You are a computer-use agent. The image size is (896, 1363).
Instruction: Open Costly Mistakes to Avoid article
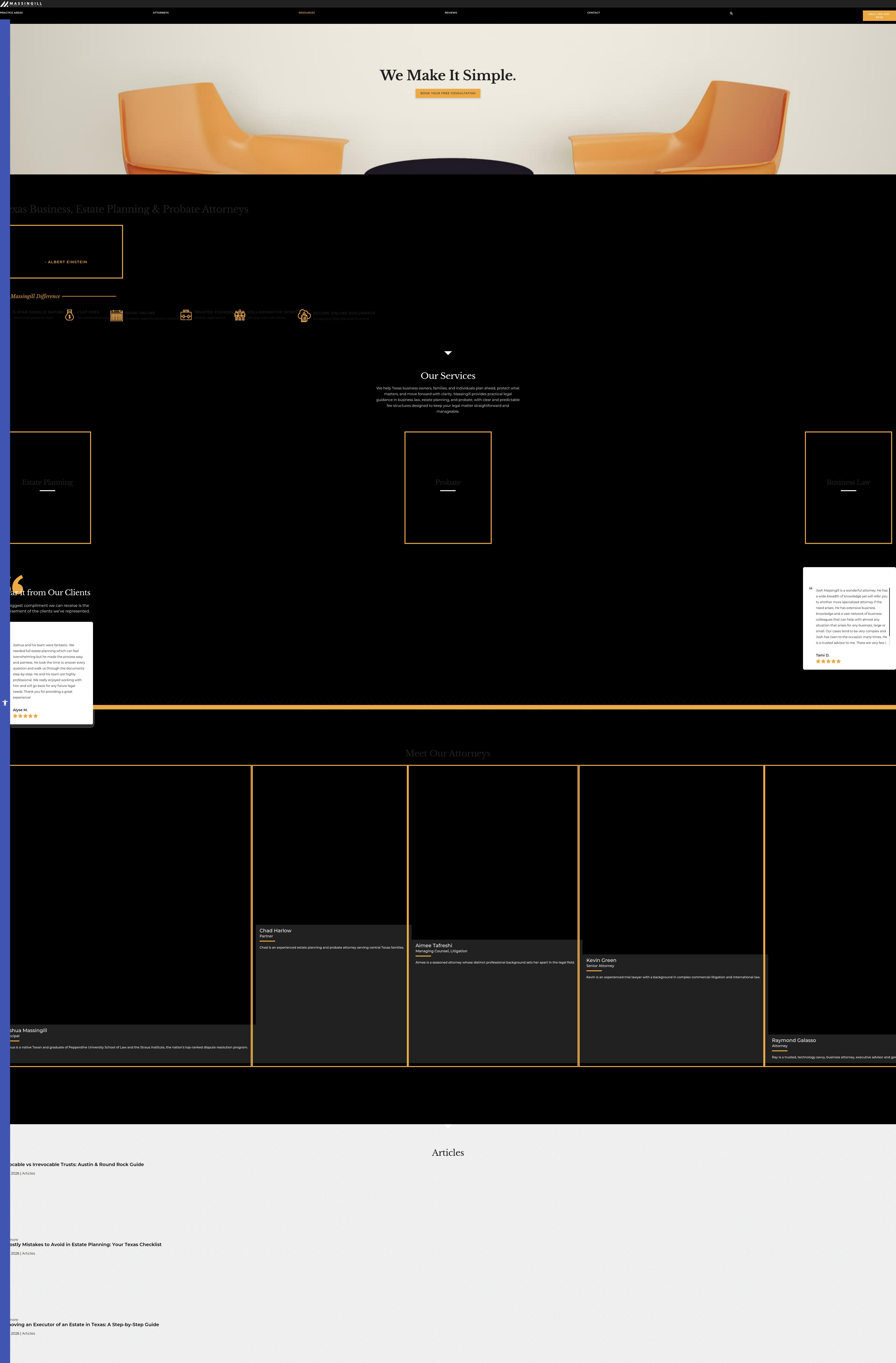coord(86,1244)
